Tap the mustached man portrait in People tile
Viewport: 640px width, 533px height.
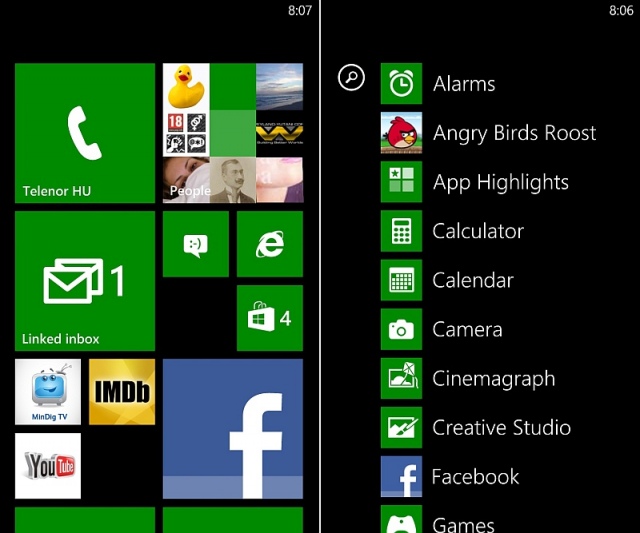233,180
